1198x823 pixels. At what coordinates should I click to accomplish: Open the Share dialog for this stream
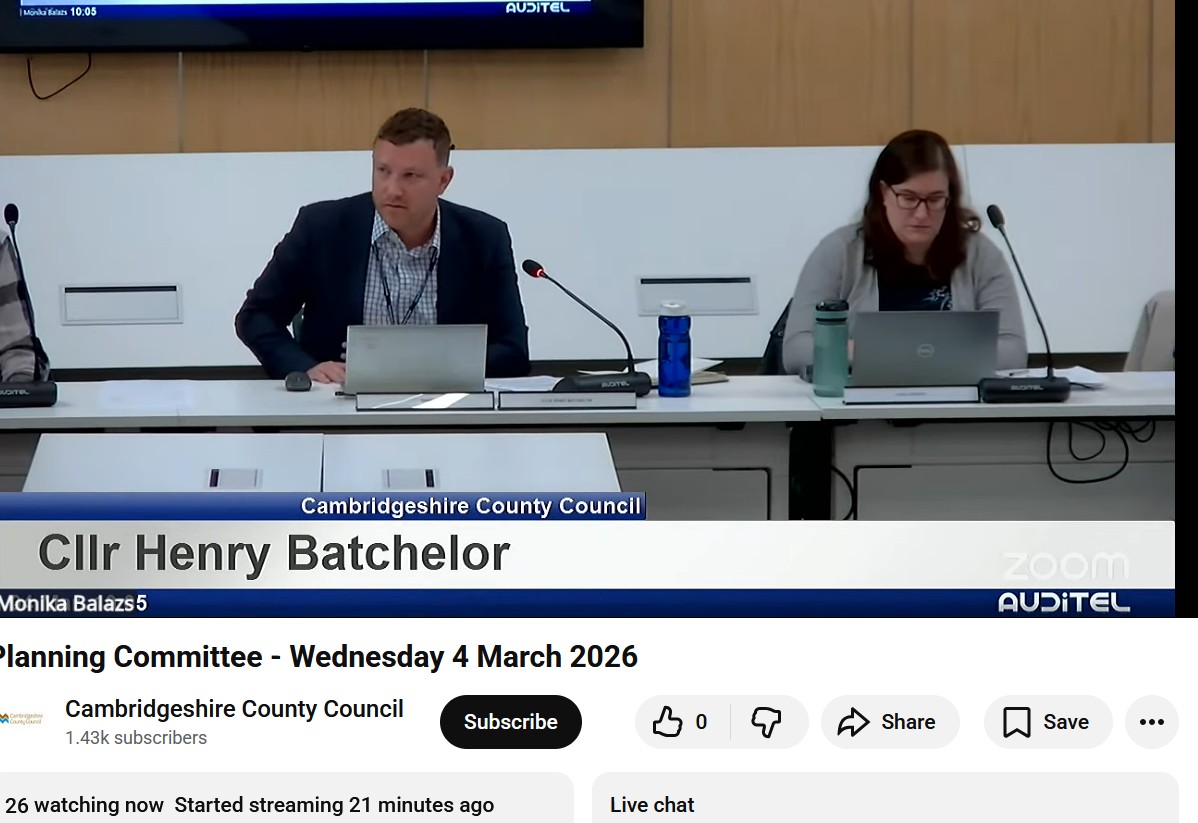[x=889, y=722]
